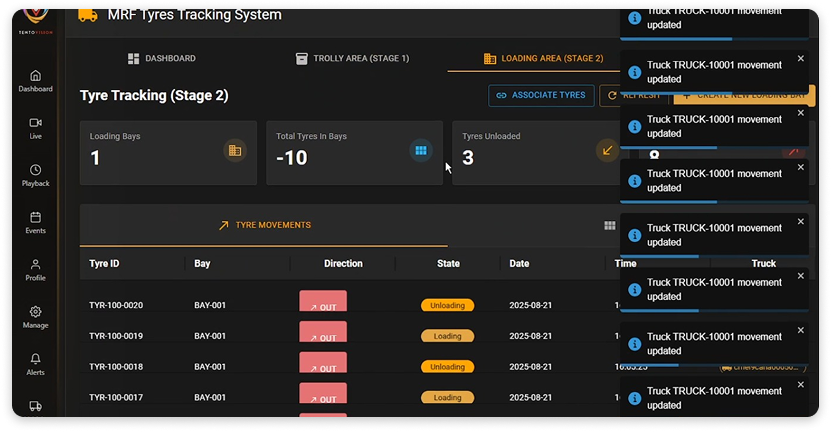Viewport: 831px width, 432px height.
Task: Go to Live camera view in sidebar
Action: pyautogui.click(x=35, y=127)
